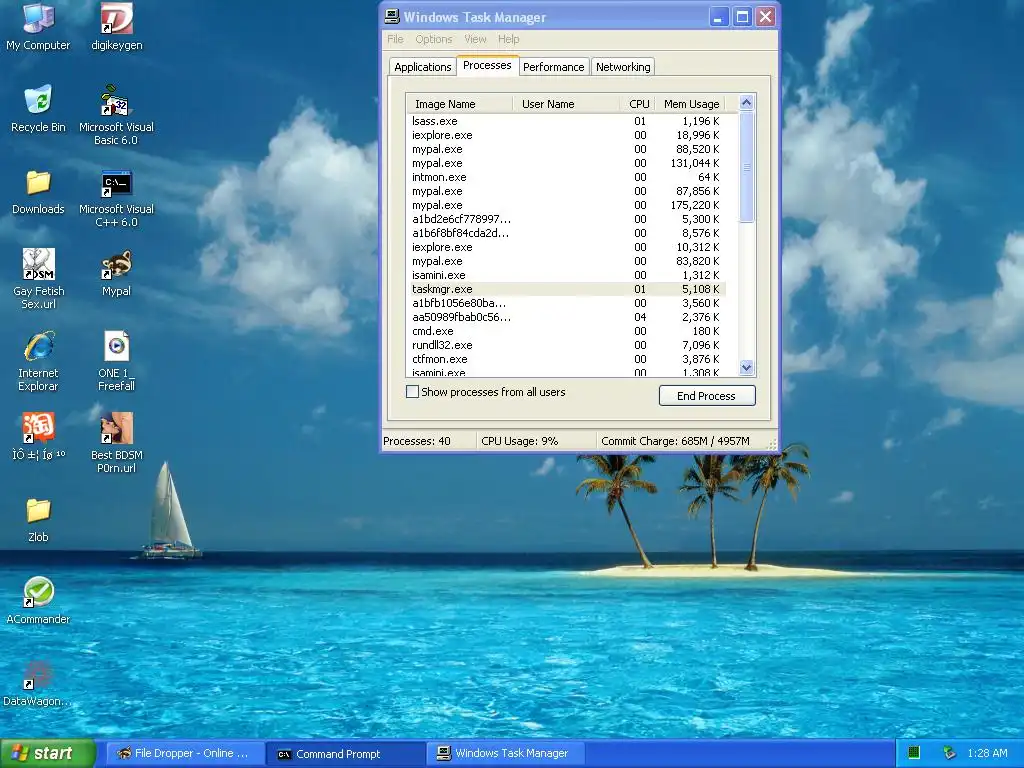
Task: Select the intmon.exe process
Action: pyautogui.click(x=566, y=177)
